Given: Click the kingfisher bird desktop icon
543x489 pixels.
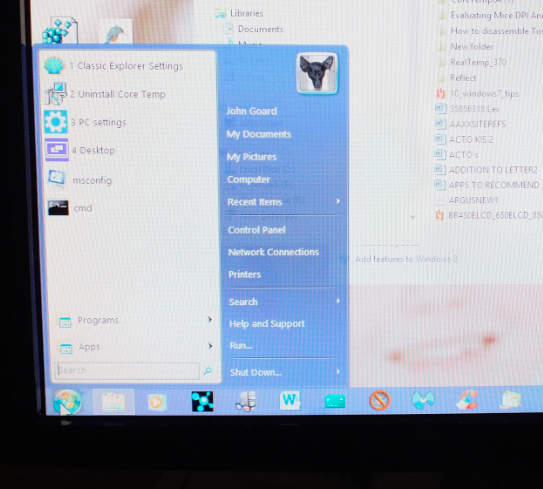Looking at the screenshot, I should 116,33.
